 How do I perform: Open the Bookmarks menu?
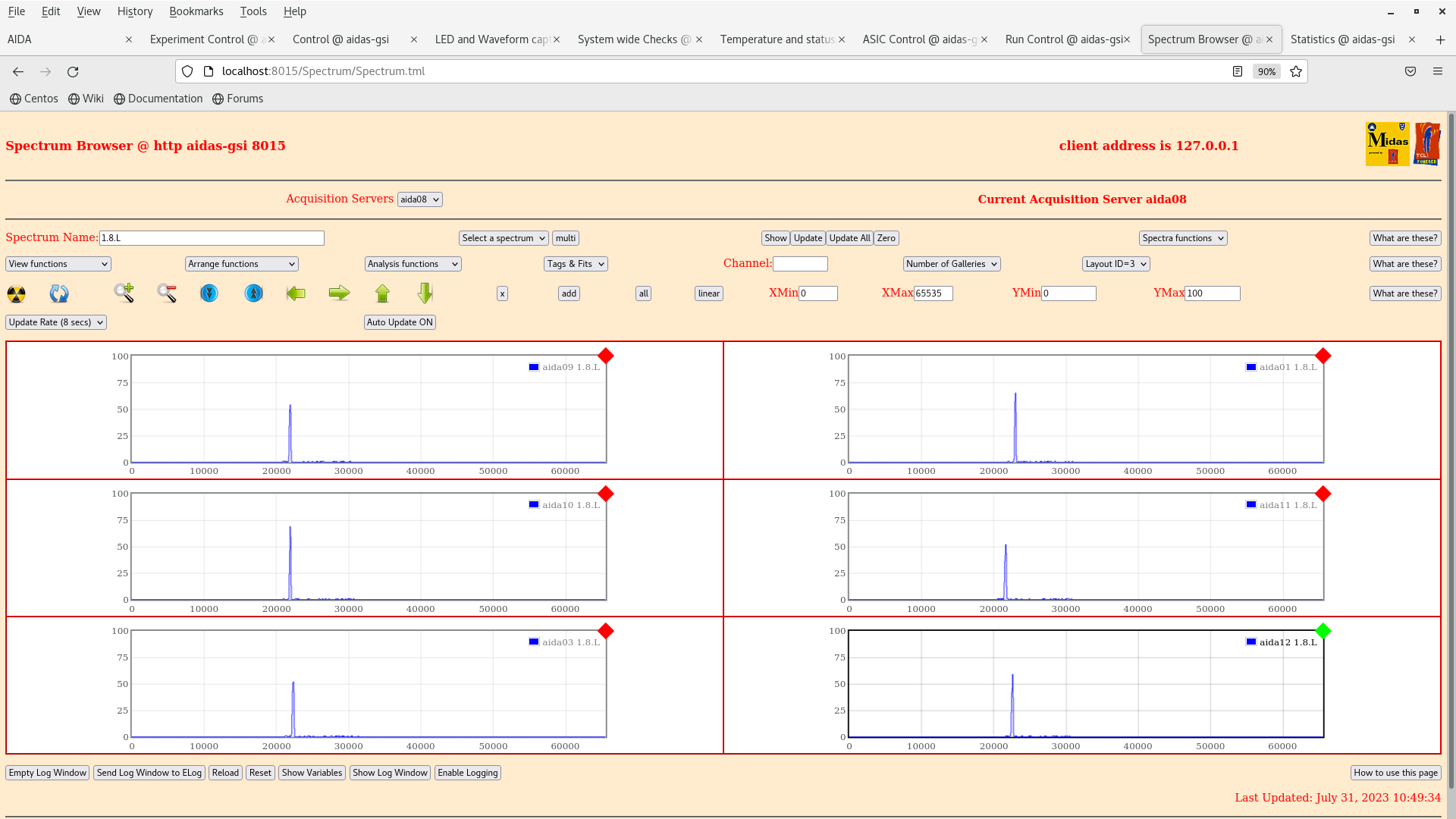click(x=196, y=11)
